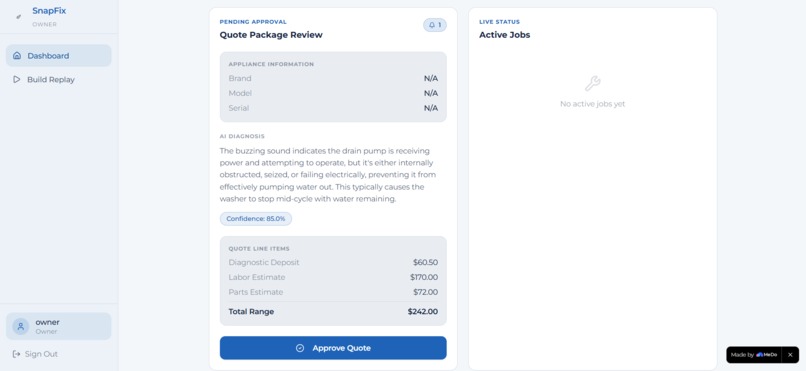Close the Made by MeDo badge

coord(790,355)
